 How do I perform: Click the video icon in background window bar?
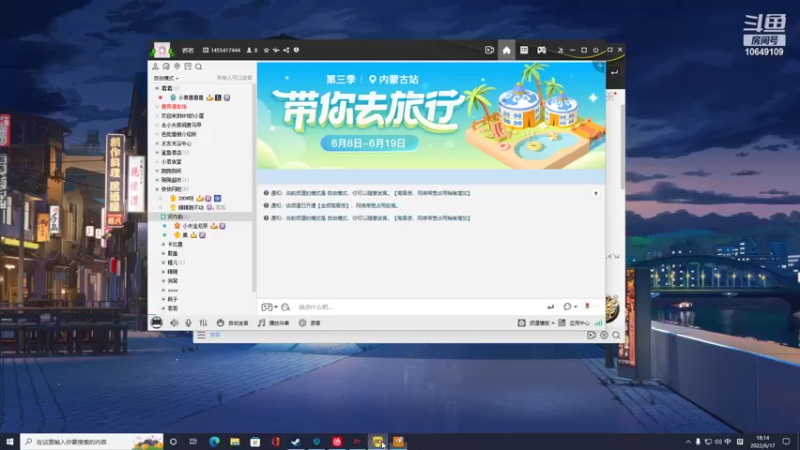click(x=591, y=335)
